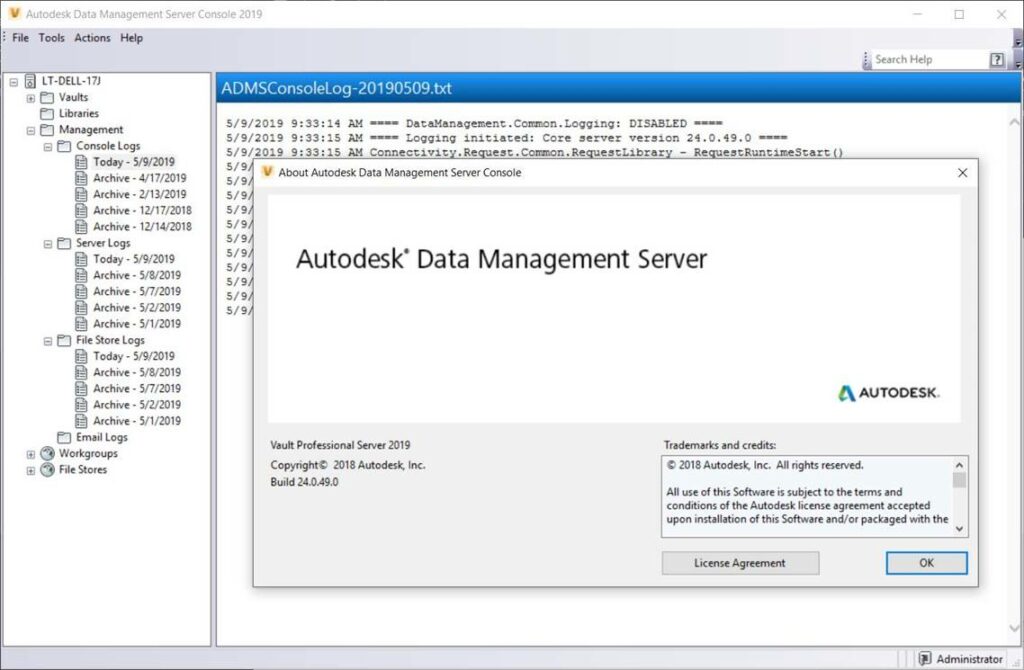Click the Console Logs folder icon
This screenshot has width=1024, height=670.
[x=64, y=146]
